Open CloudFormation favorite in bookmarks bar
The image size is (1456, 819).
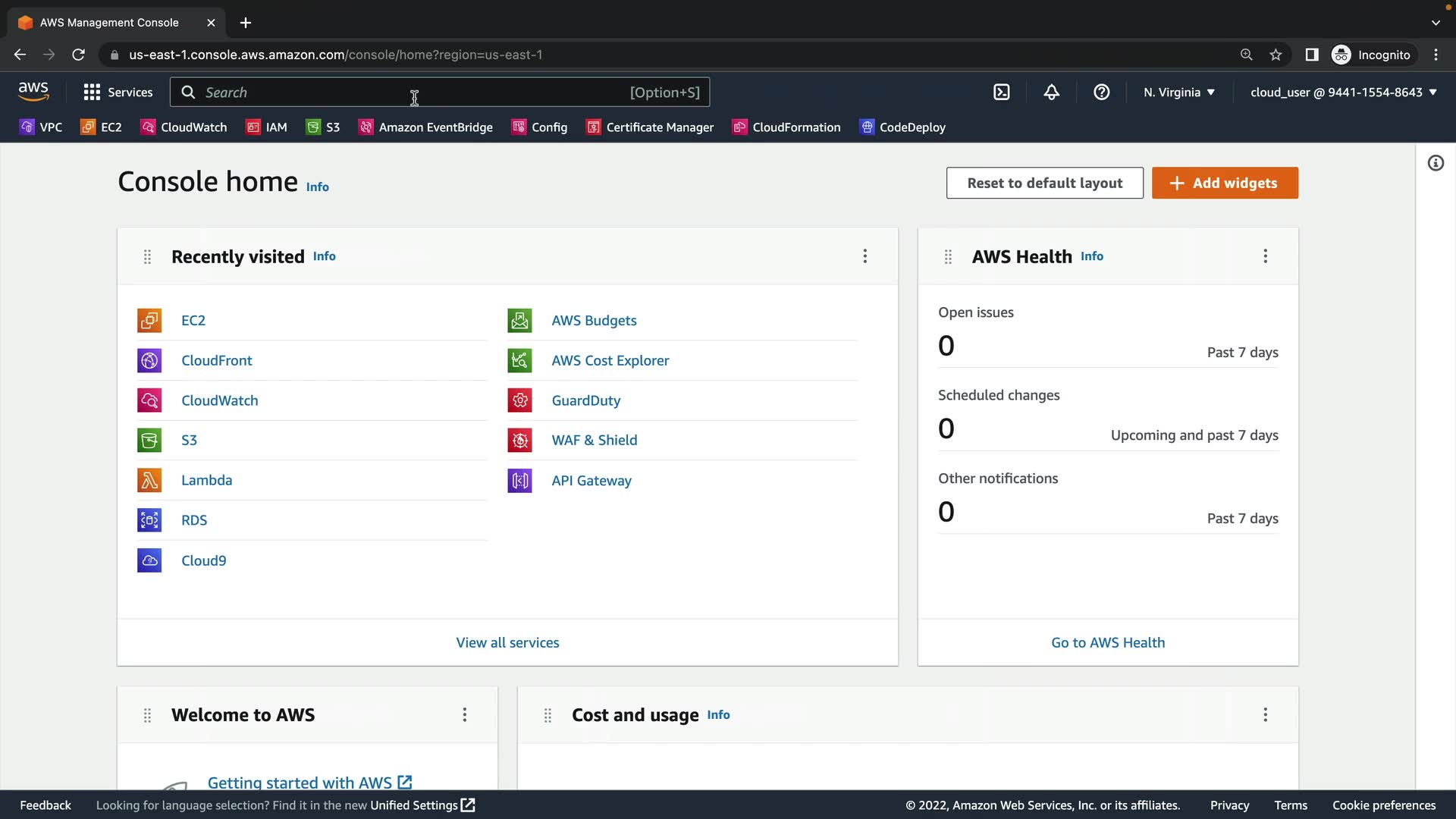pos(786,127)
